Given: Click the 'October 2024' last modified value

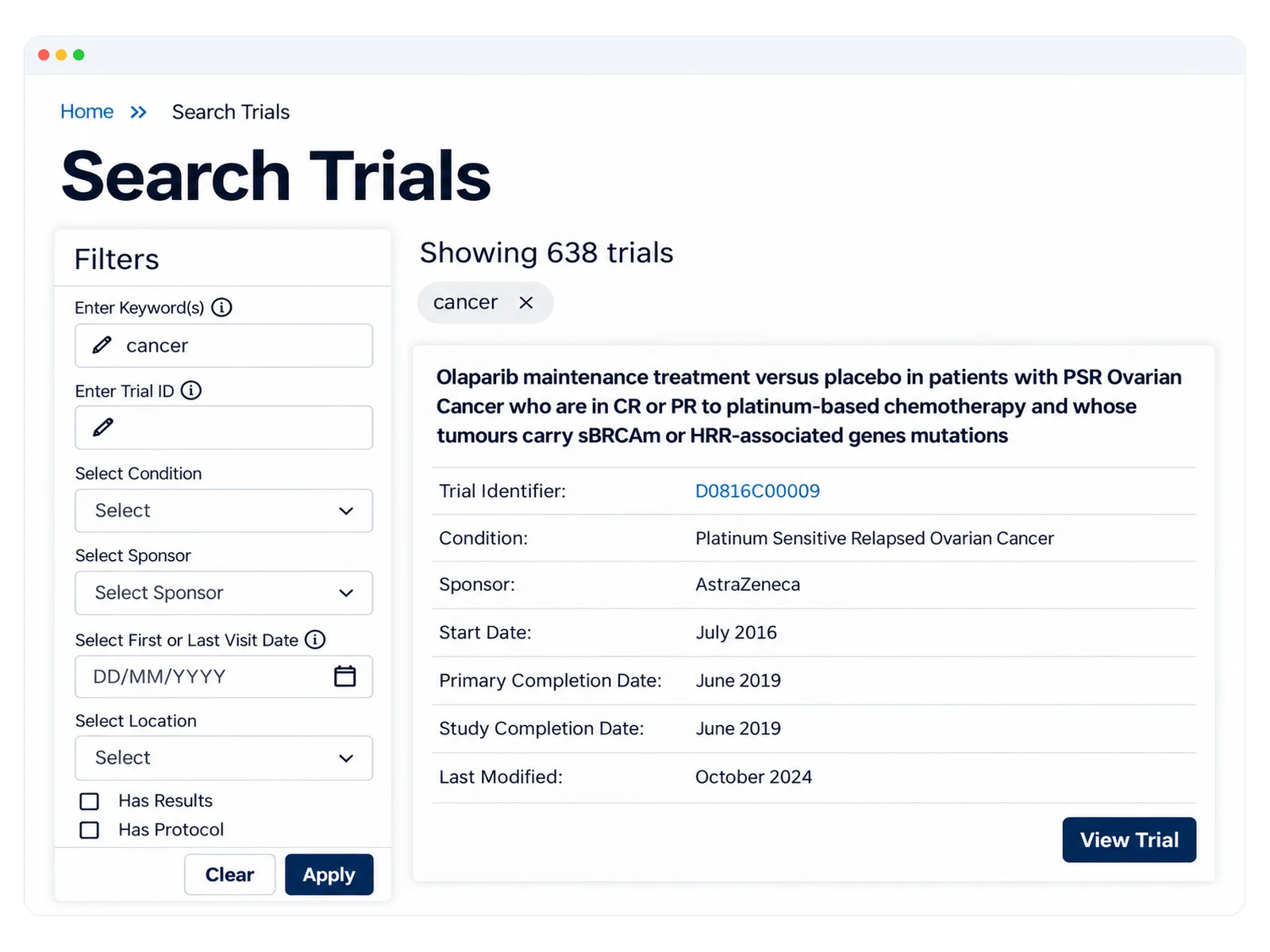Looking at the screenshot, I should pos(753,777).
